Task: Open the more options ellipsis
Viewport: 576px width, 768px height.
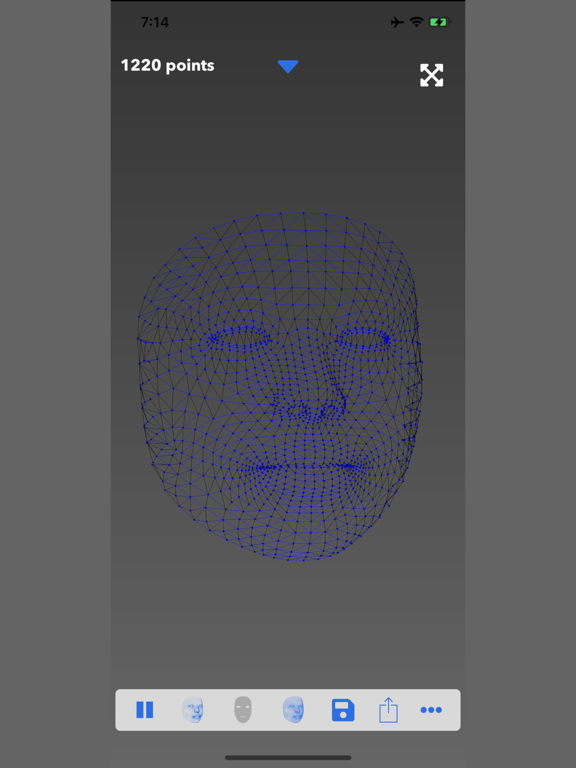Action: tap(431, 710)
